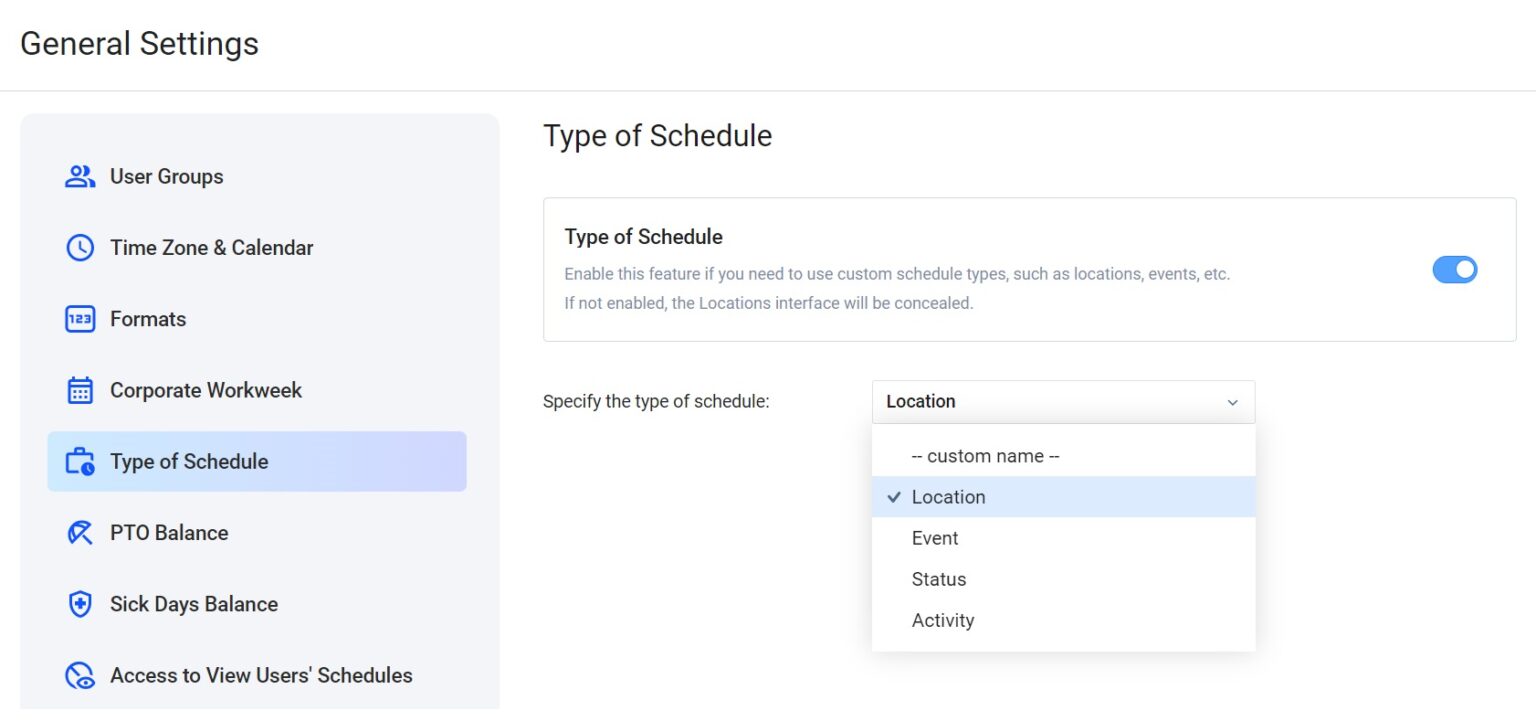The image size is (1536, 721).
Task: Select the PTO Balance flag icon
Action: [x=80, y=533]
